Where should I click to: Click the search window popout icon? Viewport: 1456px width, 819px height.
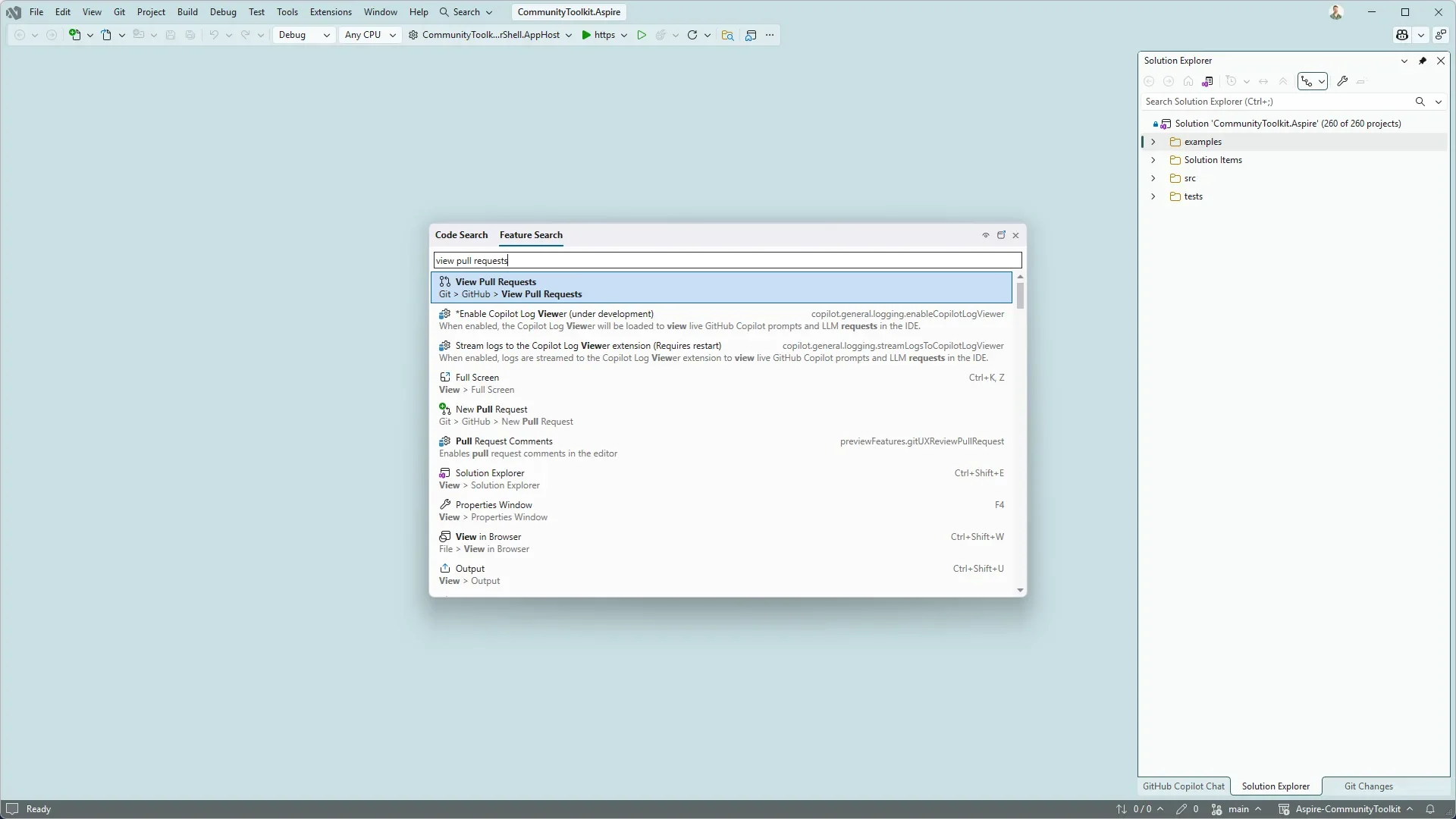(1001, 235)
